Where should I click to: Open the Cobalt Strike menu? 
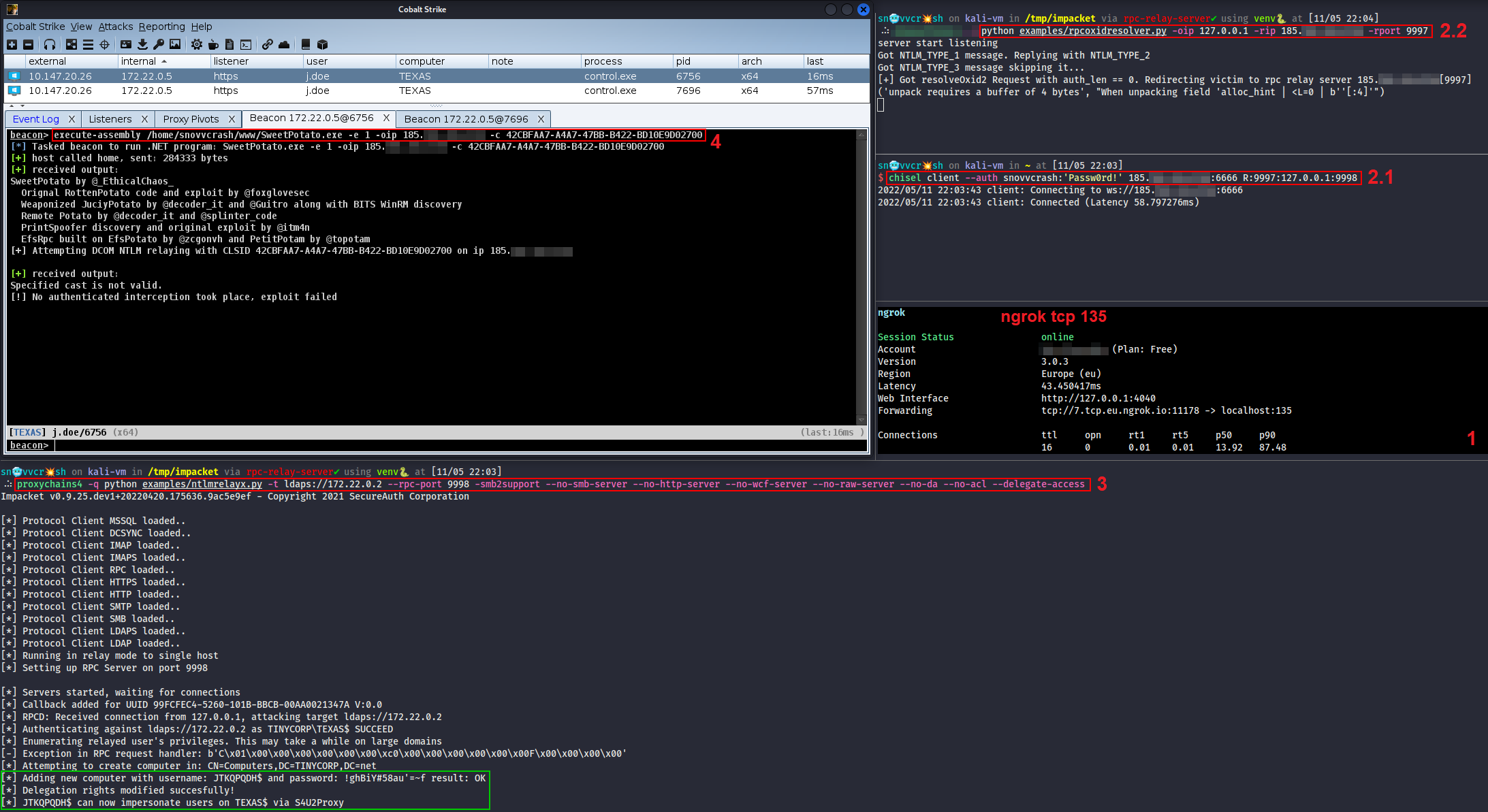35,27
